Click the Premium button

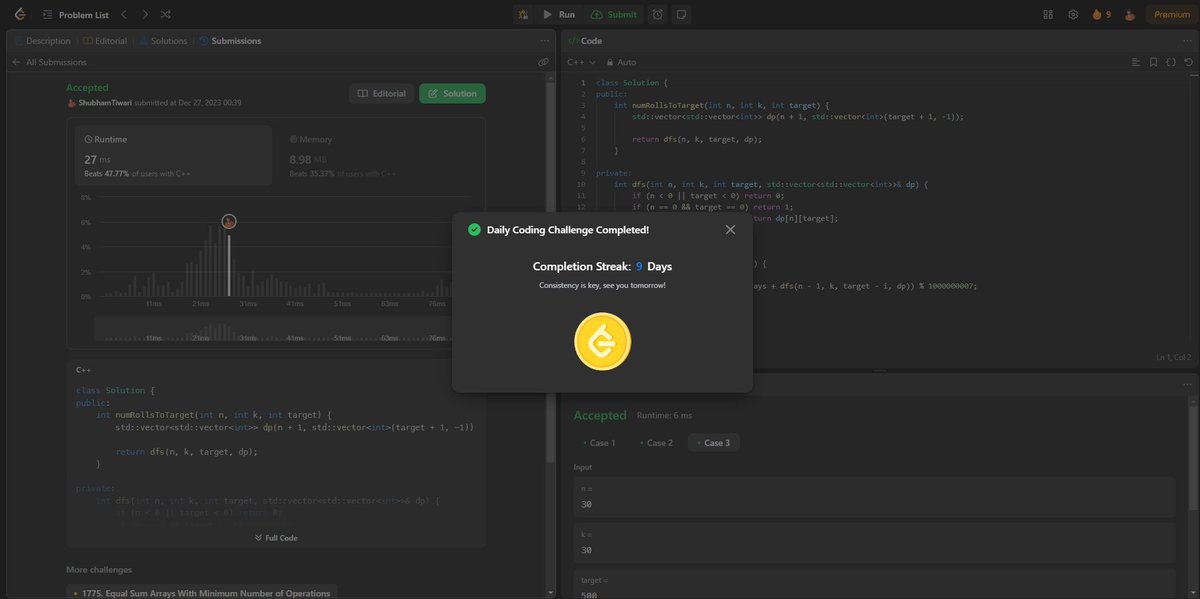[1172, 14]
